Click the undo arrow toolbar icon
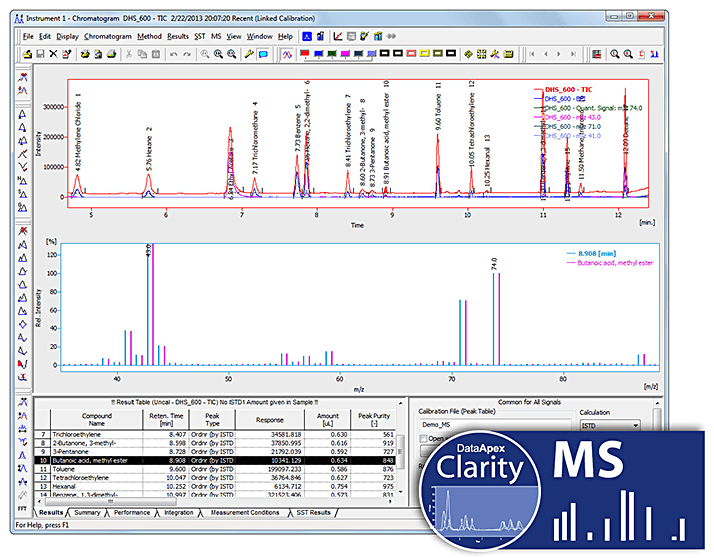This screenshot has height=558, width=714. tap(173, 53)
